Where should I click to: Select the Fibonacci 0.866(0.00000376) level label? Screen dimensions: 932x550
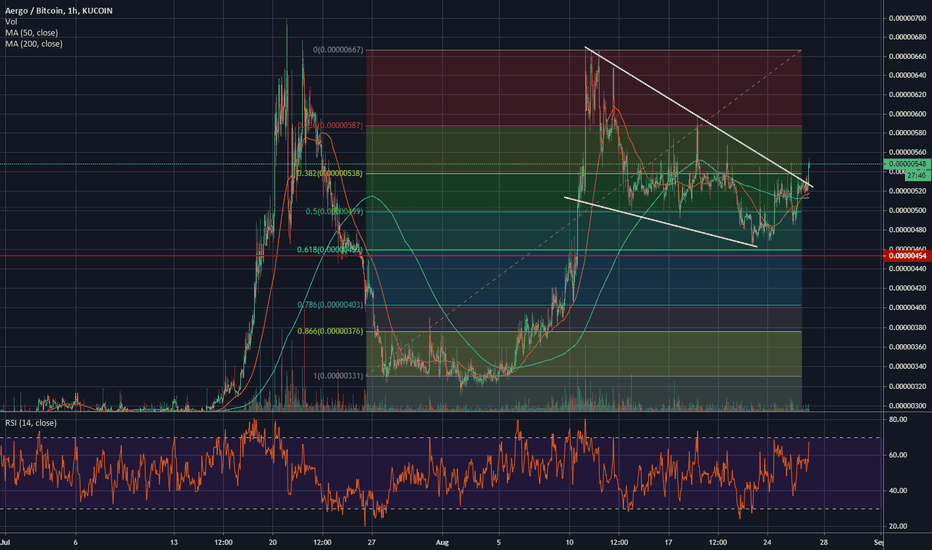coord(330,331)
